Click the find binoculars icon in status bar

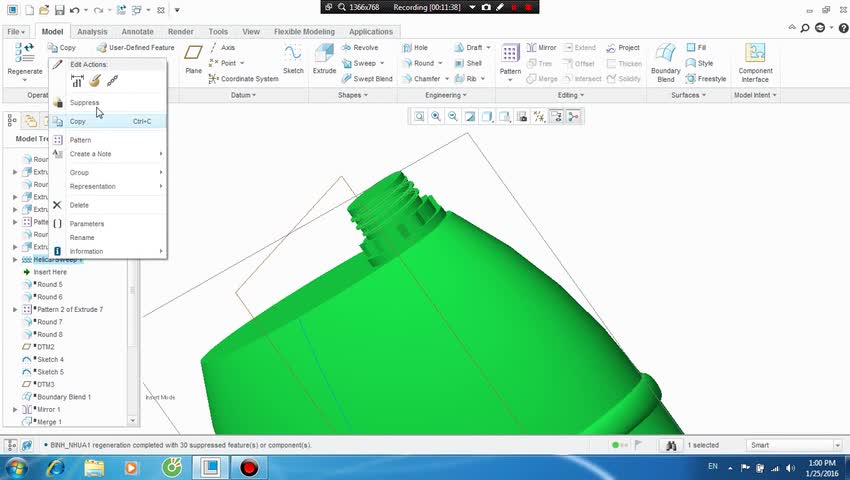[x=671, y=445]
